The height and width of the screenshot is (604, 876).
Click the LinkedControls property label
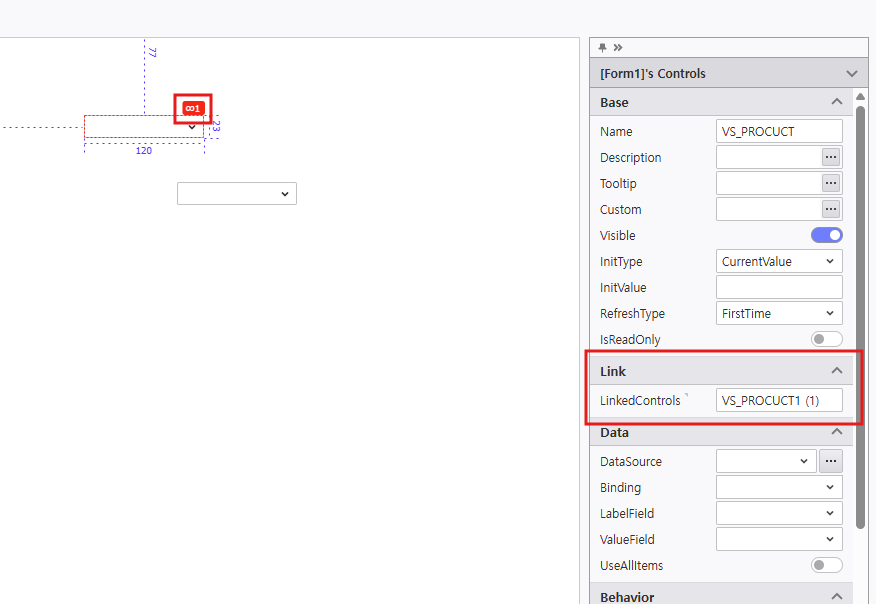640,401
